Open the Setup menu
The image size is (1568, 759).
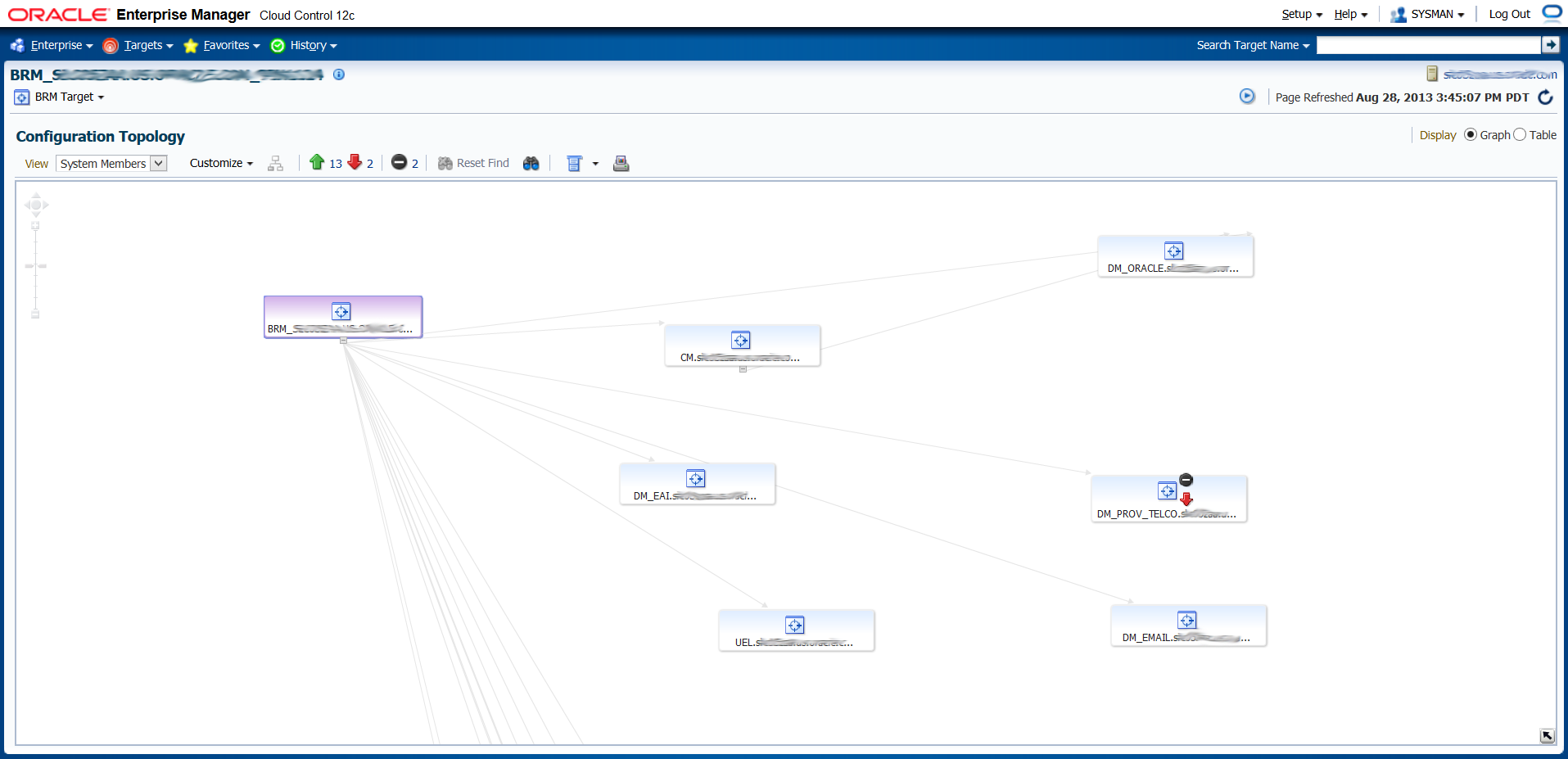1302,15
